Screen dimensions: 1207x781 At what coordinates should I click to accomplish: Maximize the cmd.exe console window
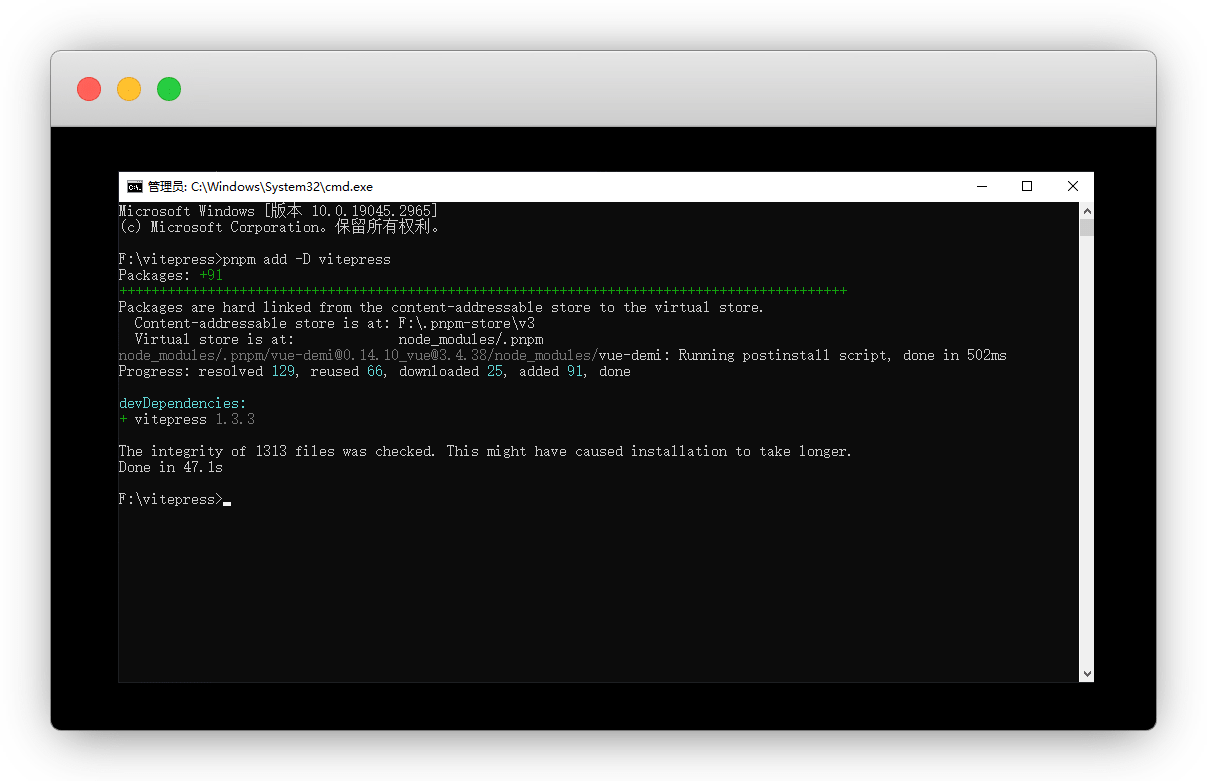pos(1027,186)
